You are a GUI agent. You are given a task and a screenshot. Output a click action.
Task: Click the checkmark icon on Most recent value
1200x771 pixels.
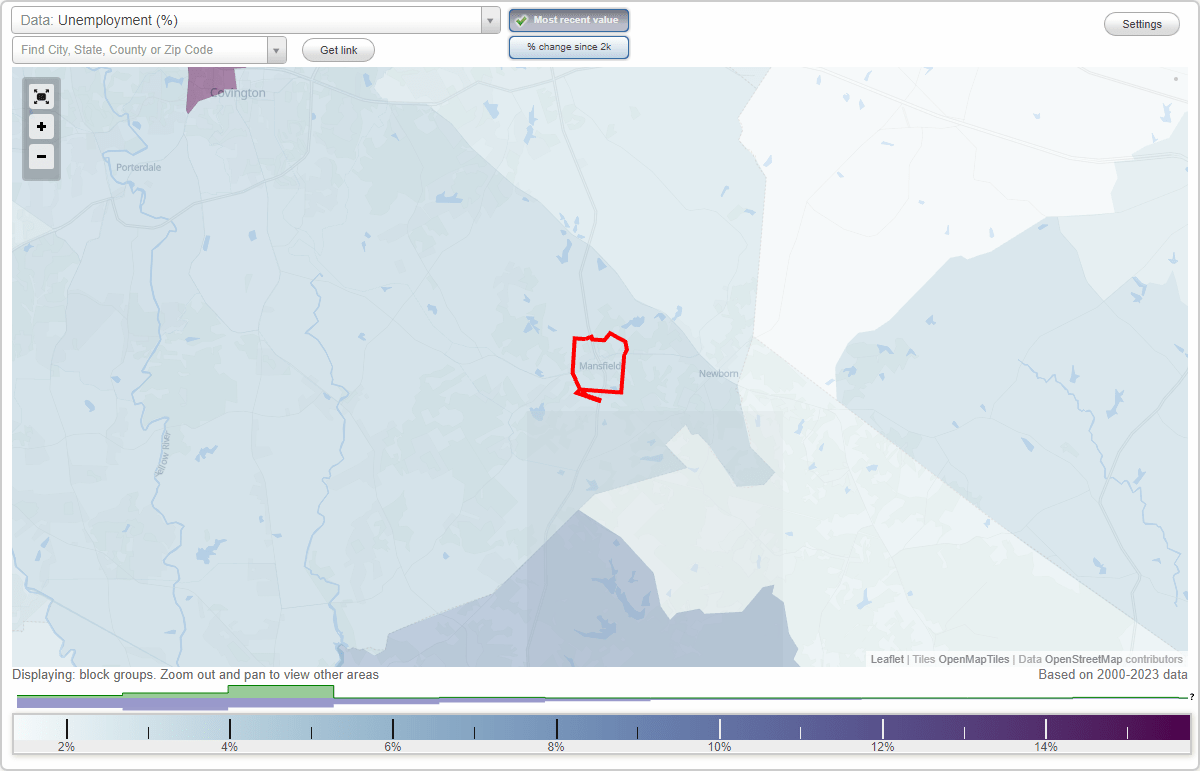(522, 19)
